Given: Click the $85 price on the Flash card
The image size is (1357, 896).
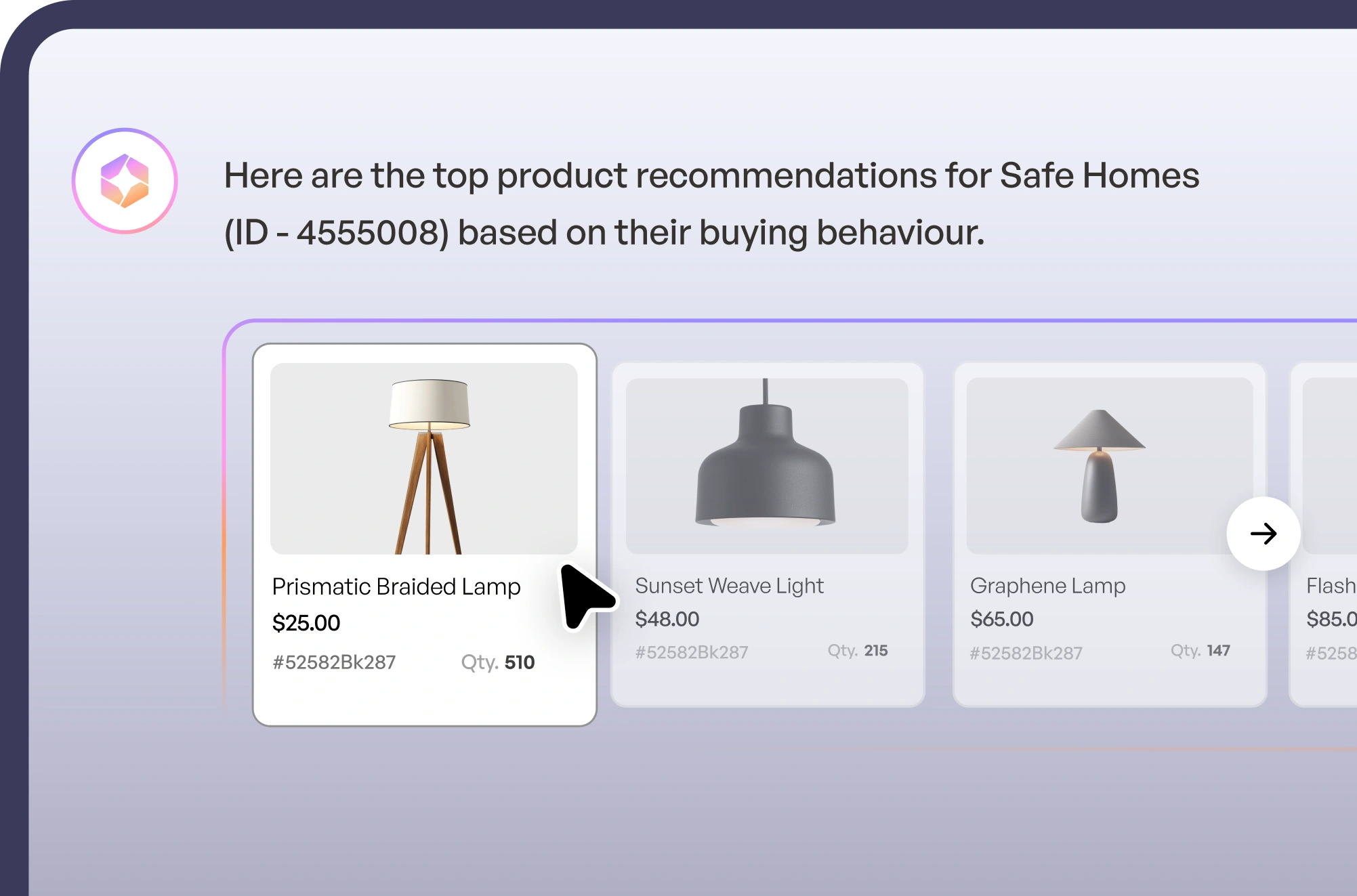Looking at the screenshot, I should 1331,619.
